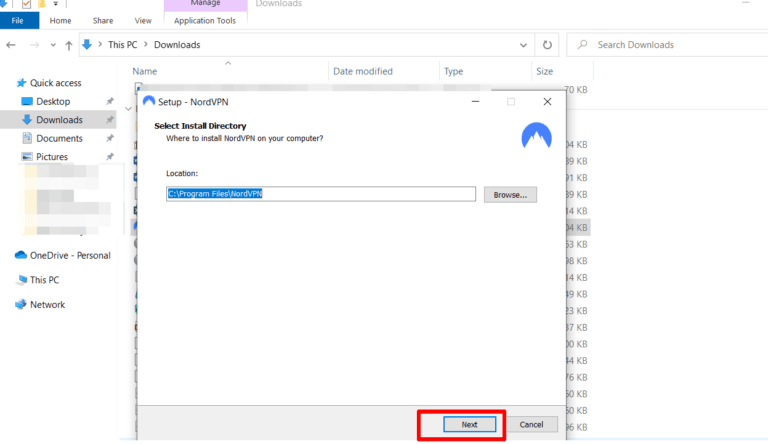This screenshot has width=768, height=444.
Task: Switch to the View ribbon tab
Action: (143, 20)
